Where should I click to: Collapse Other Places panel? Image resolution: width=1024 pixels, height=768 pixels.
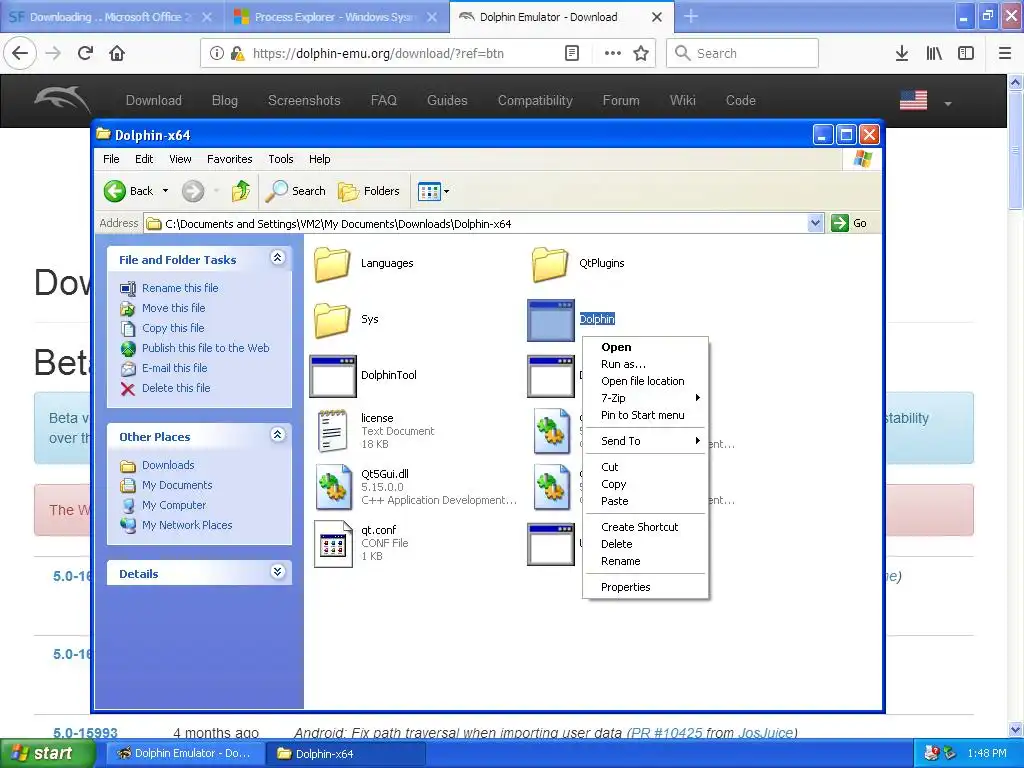click(278, 435)
